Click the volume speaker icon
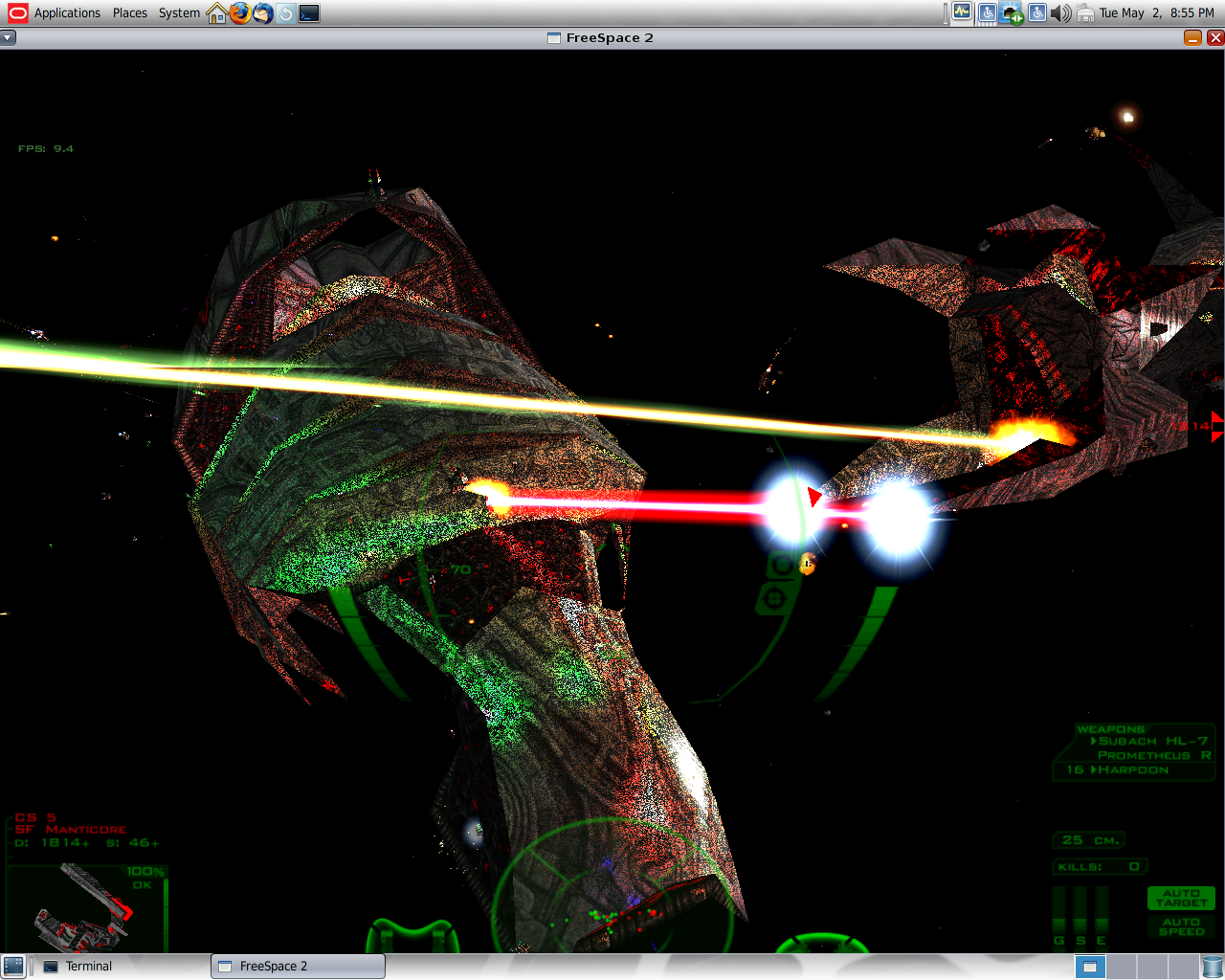The height and width of the screenshot is (980, 1225). coord(1060,12)
